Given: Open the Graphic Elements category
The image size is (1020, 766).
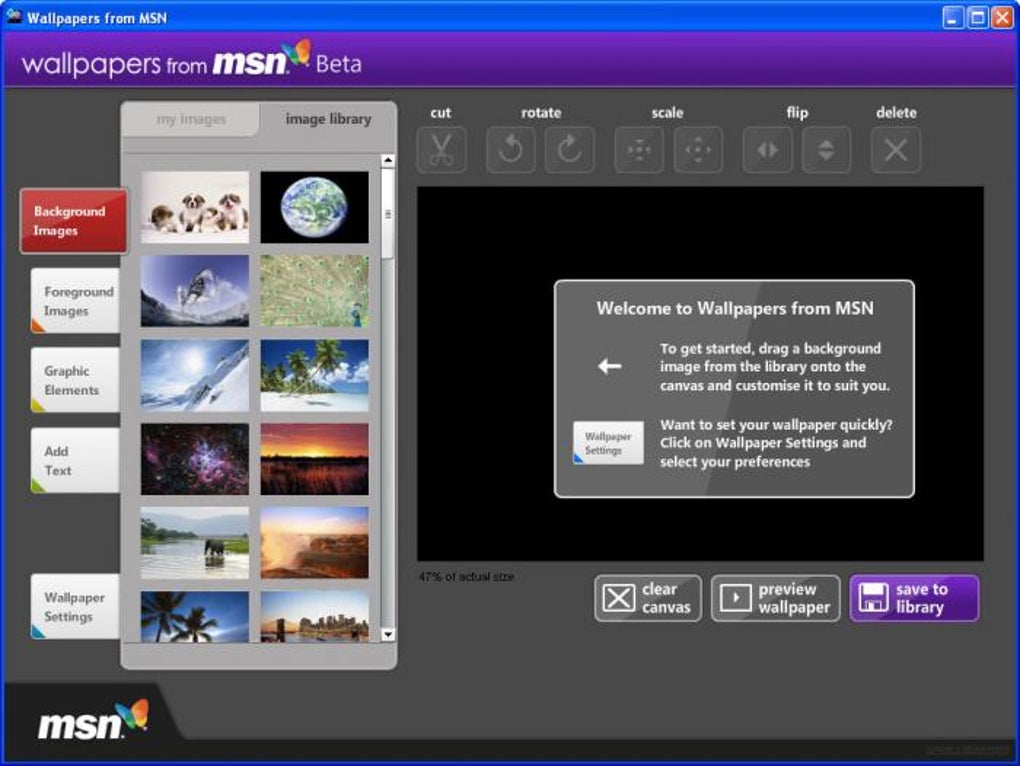Looking at the screenshot, I should pos(75,380).
